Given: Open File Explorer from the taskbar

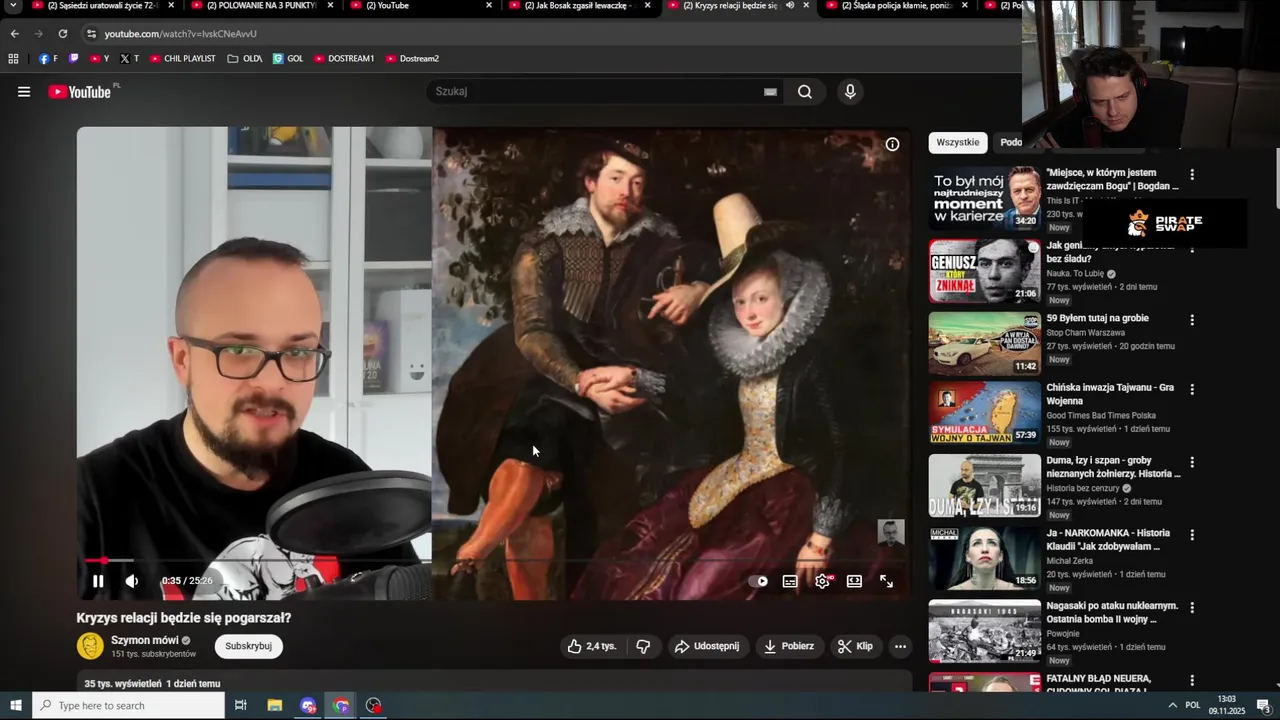Looking at the screenshot, I should [275, 706].
